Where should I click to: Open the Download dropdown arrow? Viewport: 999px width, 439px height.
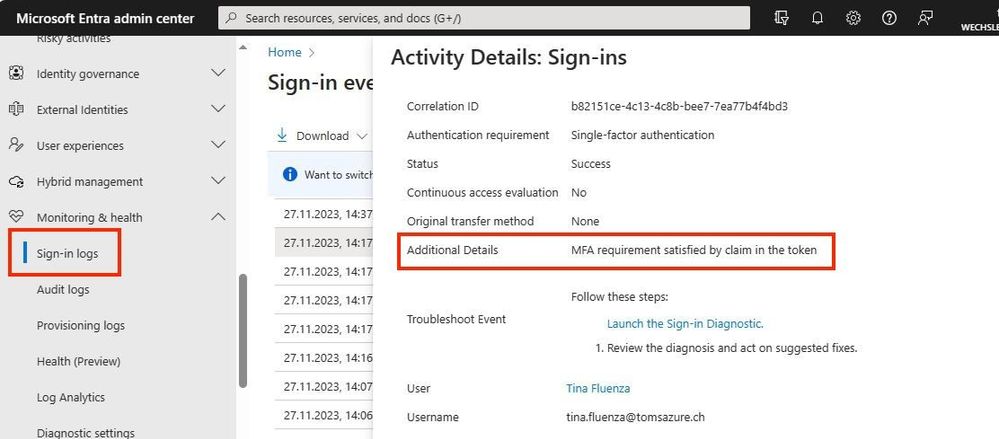tap(363, 136)
